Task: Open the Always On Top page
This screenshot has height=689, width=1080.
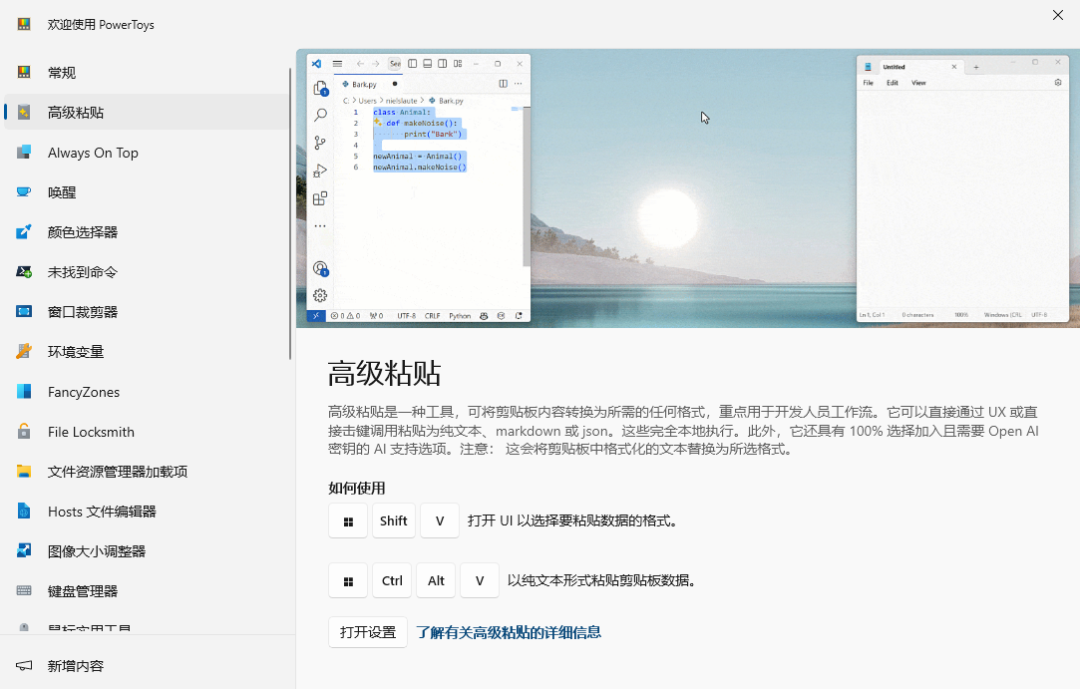Action: click(145, 152)
